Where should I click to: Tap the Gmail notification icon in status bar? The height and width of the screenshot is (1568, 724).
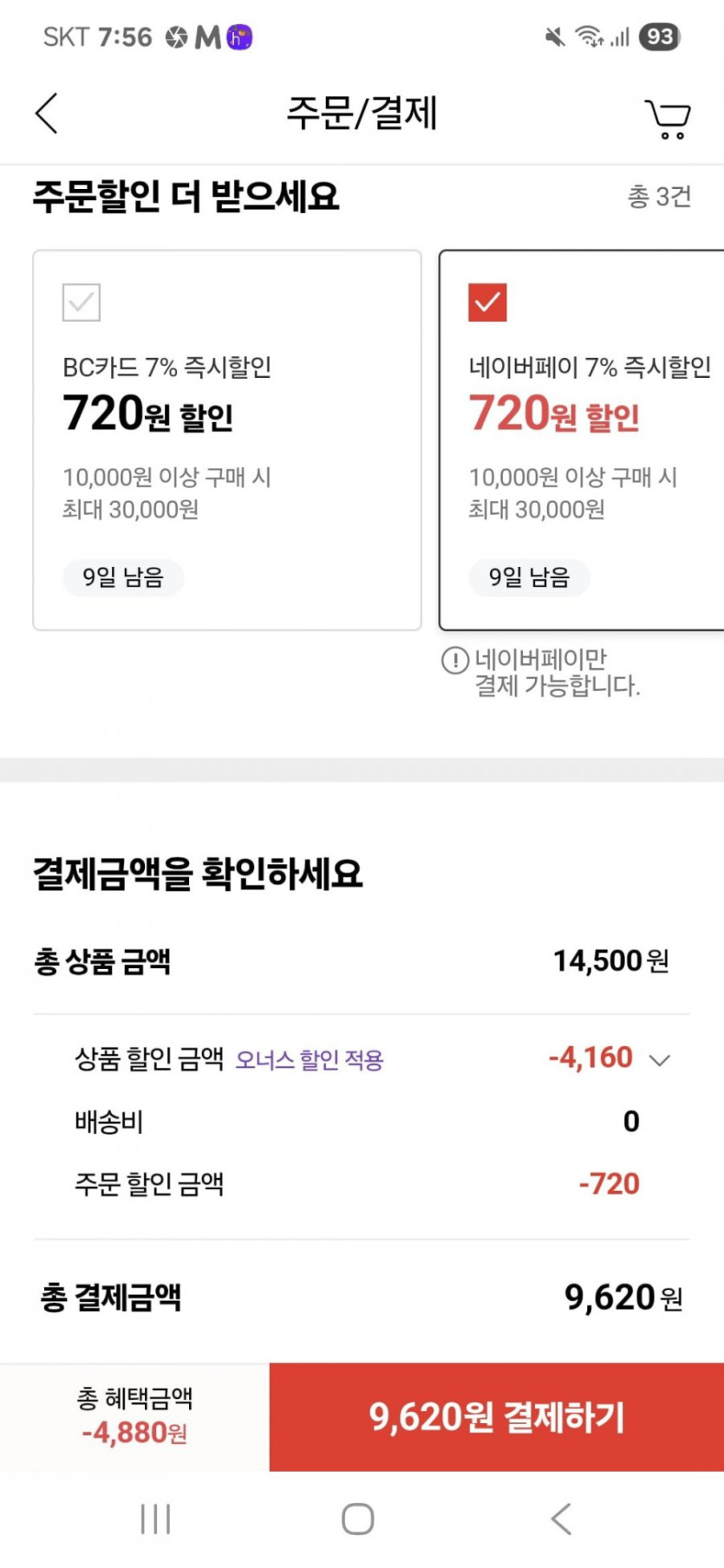(207, 37)
